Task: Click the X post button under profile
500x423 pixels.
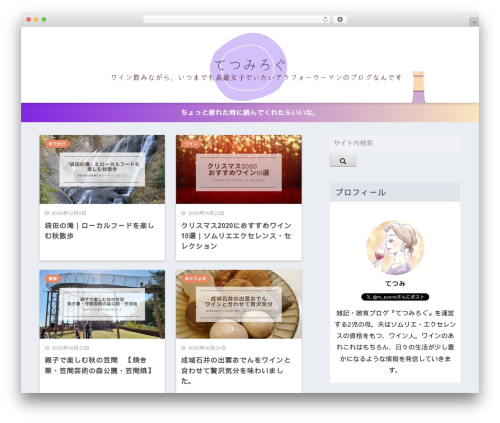Action: 395,297
